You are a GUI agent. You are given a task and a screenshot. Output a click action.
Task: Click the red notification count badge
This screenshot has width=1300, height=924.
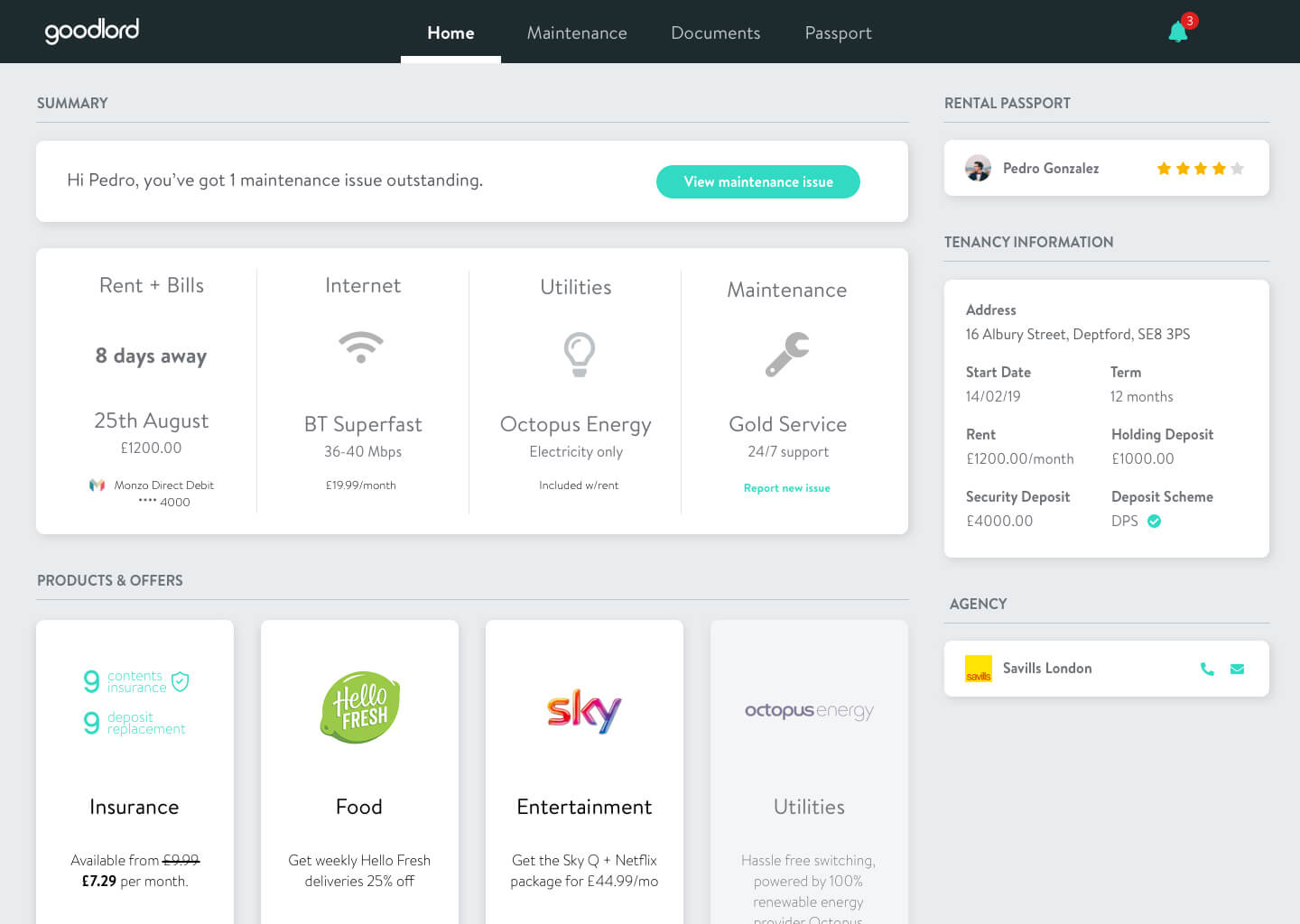(1190, 21)
